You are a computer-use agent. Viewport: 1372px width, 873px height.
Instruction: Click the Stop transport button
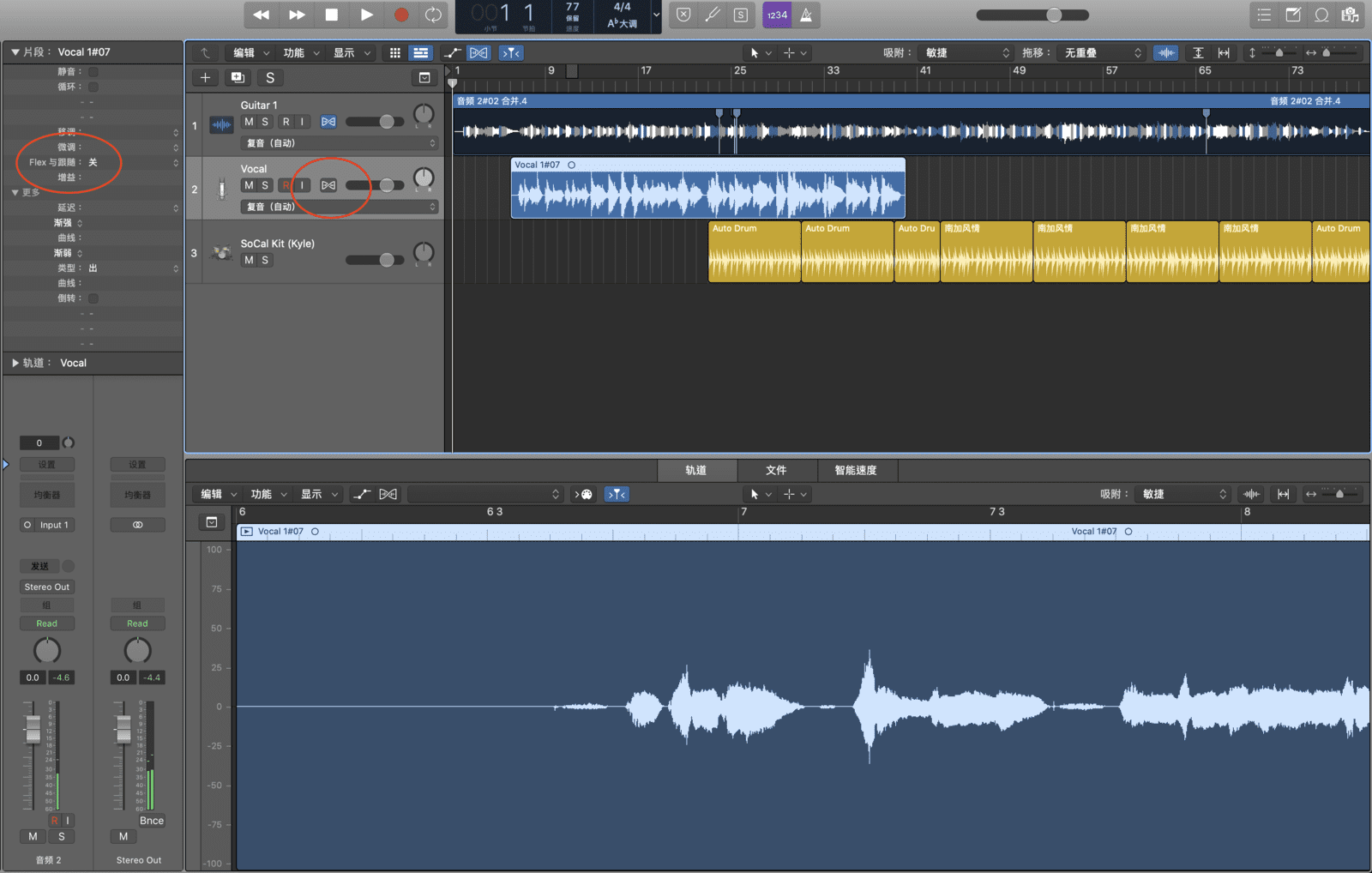click(x=332, y=15)
